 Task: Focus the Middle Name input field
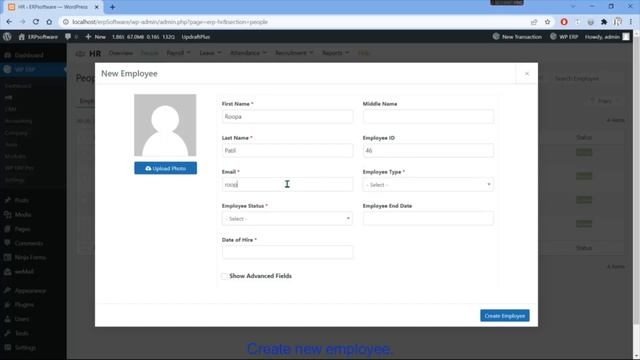point(428,117)
